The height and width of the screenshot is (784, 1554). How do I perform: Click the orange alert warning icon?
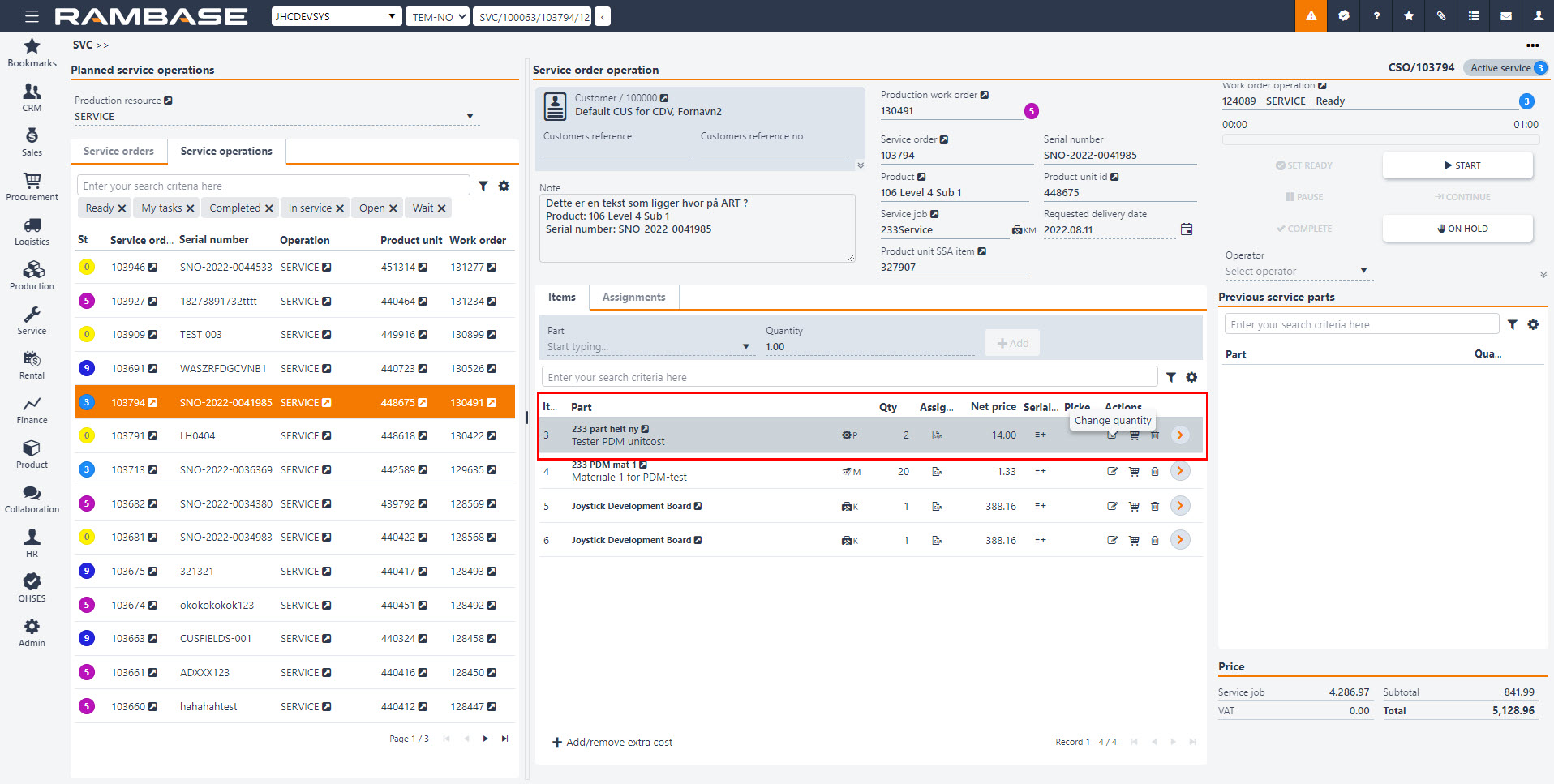1311,16
